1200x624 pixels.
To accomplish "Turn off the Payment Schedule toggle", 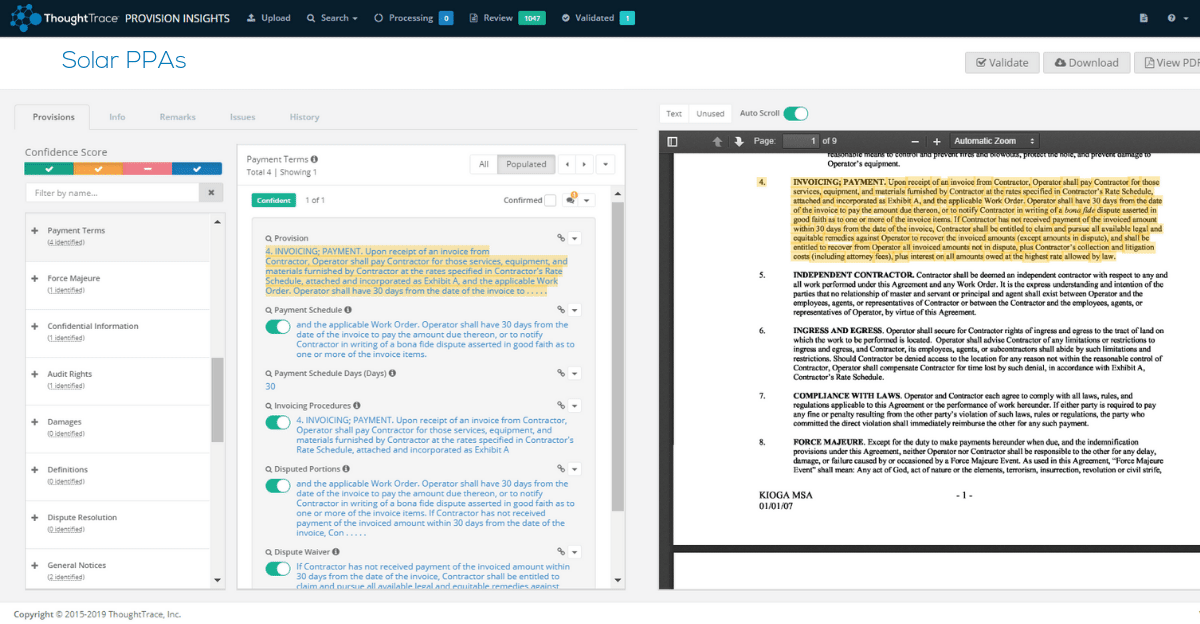I will click(277, 327).
